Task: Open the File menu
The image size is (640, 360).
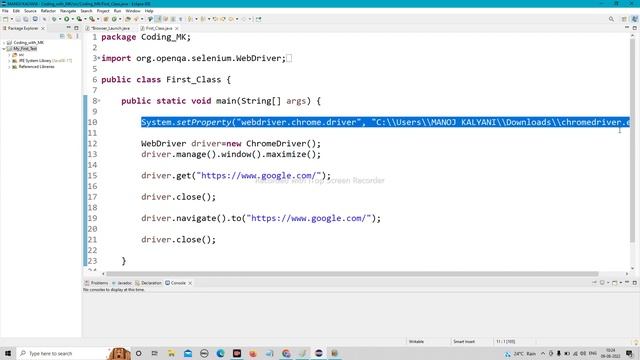Action: [x=5, y=11]
